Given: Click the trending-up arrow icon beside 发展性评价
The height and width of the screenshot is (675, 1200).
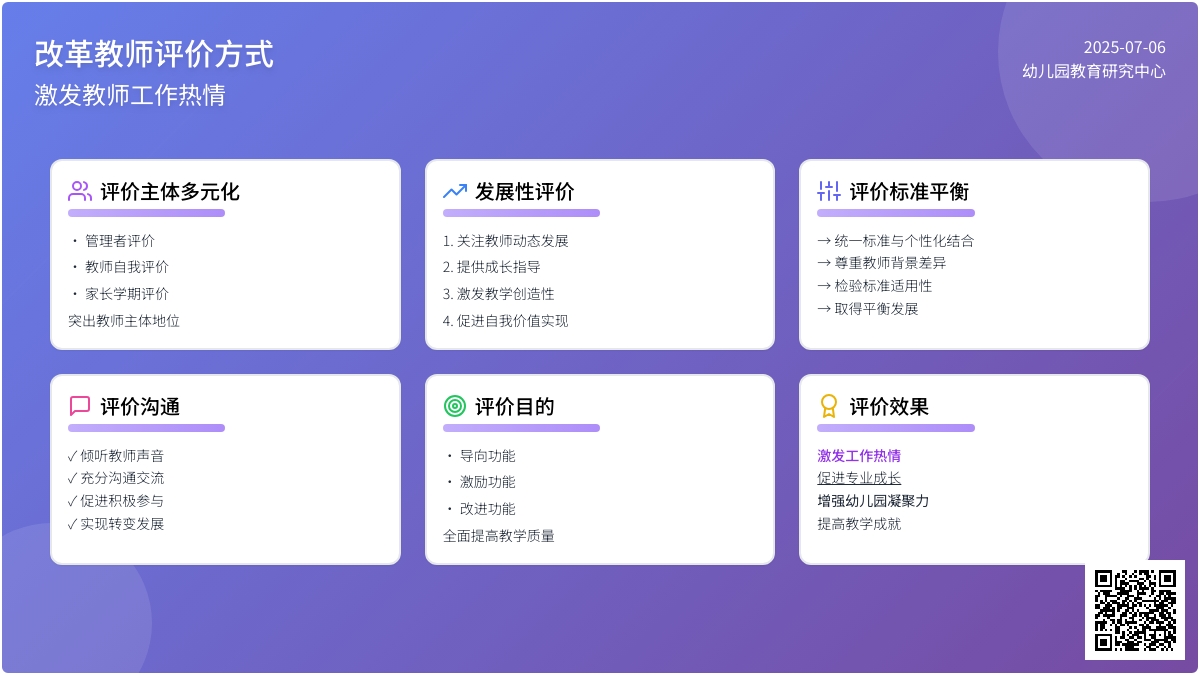Looking at the screenshot, I should coord(455,191).
